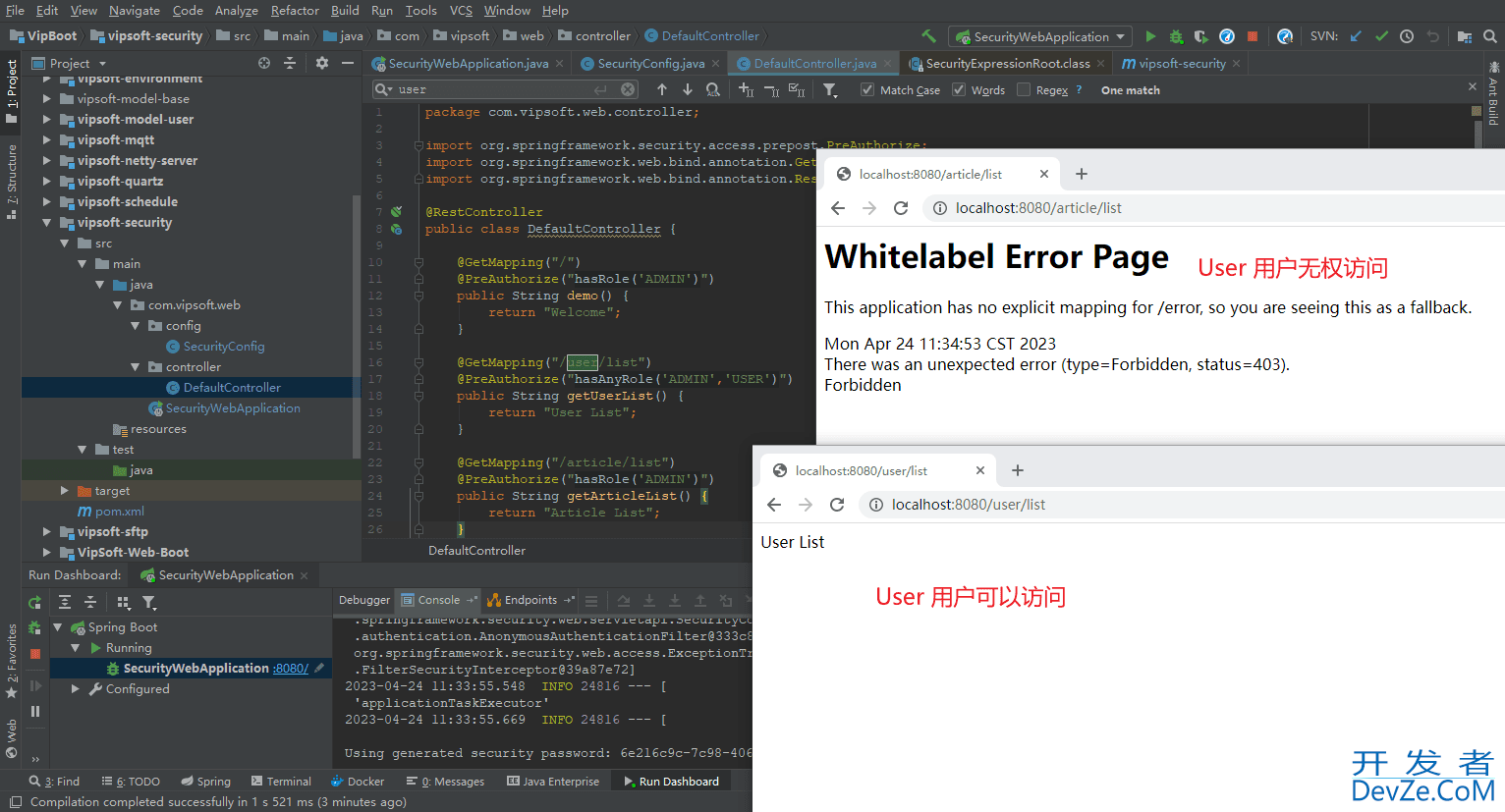The height and width of the screenshot is (812, 1505).
Task: Expand all icon in Run Dashboard toolbar
Action: tap(65, 602)
